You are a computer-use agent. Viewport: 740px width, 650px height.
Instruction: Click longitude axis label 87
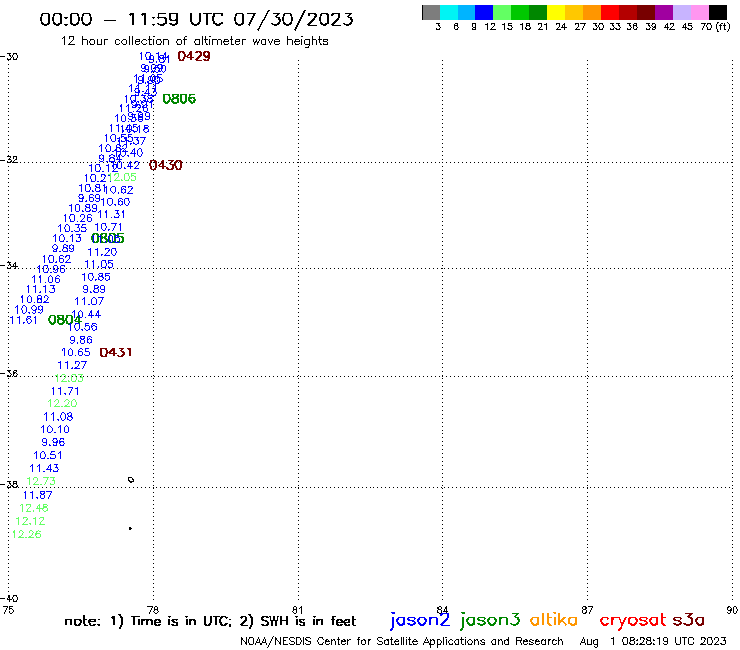[587, 610]
